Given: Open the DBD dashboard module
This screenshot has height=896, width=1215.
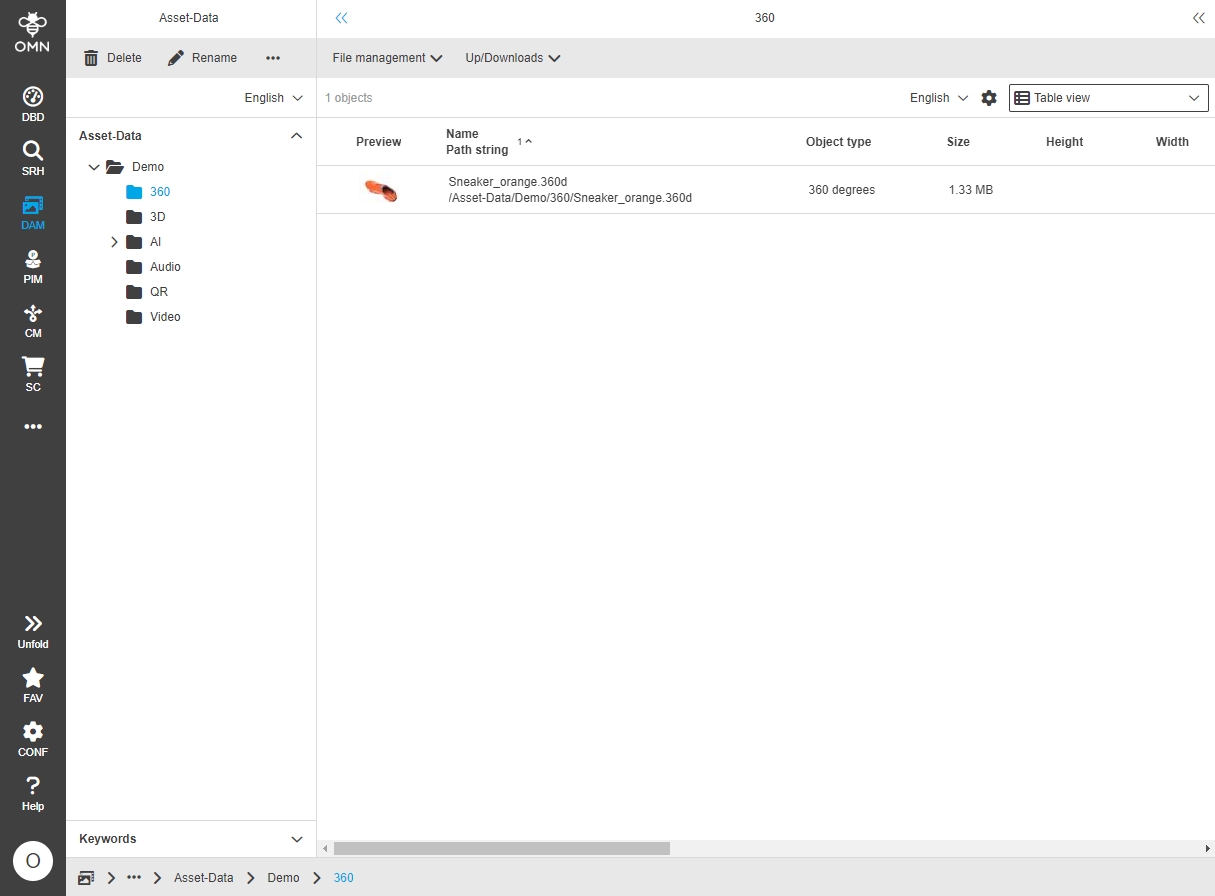Looking at the screenshot, I should tap(33, 104).
